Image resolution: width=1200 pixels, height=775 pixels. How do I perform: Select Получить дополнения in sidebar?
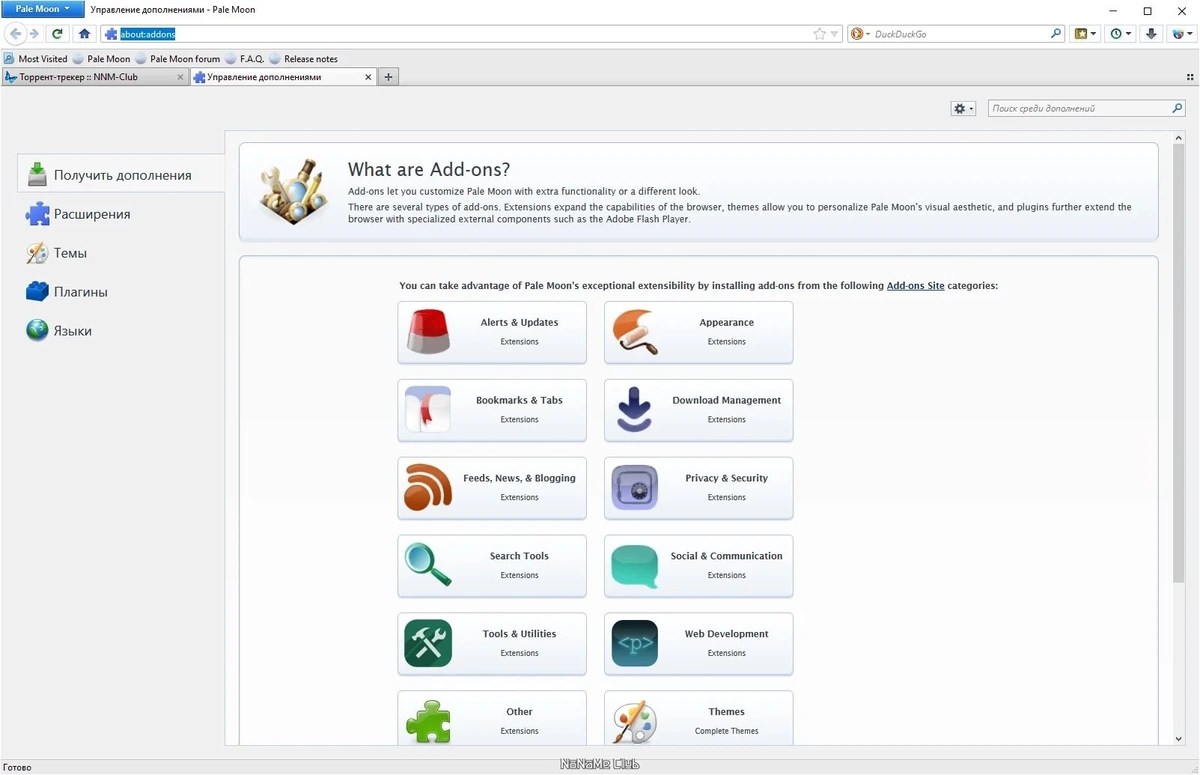click(x=121, y=175)
